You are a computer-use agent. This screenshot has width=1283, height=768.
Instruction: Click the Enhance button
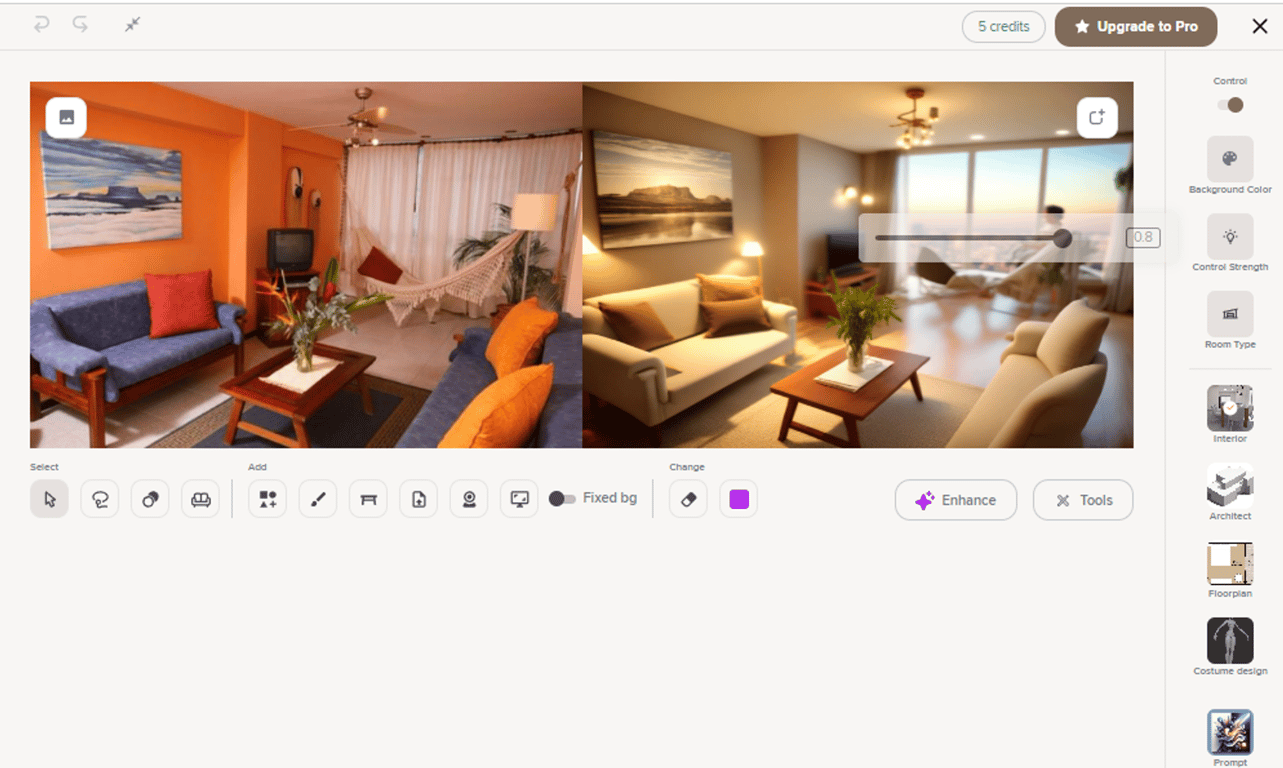pyautogui.click(x=956, y=500)
